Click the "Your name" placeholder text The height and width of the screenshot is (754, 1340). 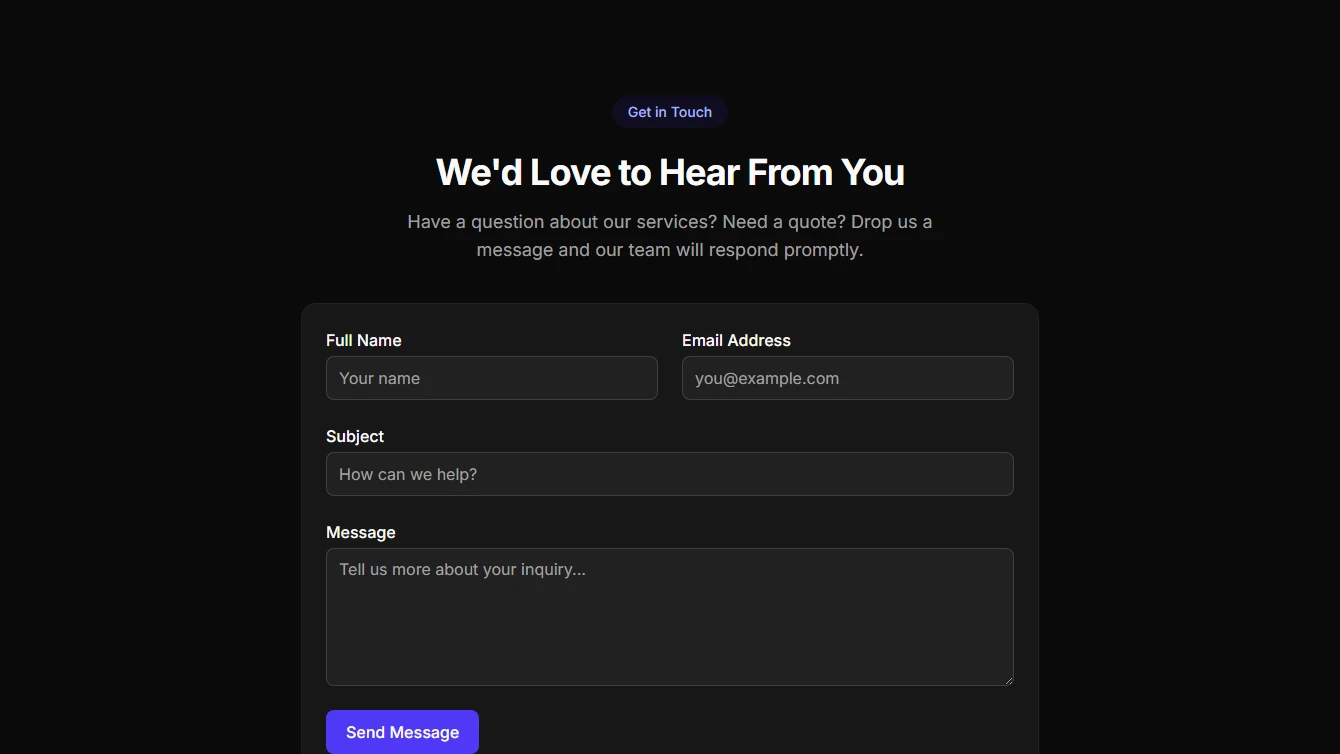(x=379, y=378)
